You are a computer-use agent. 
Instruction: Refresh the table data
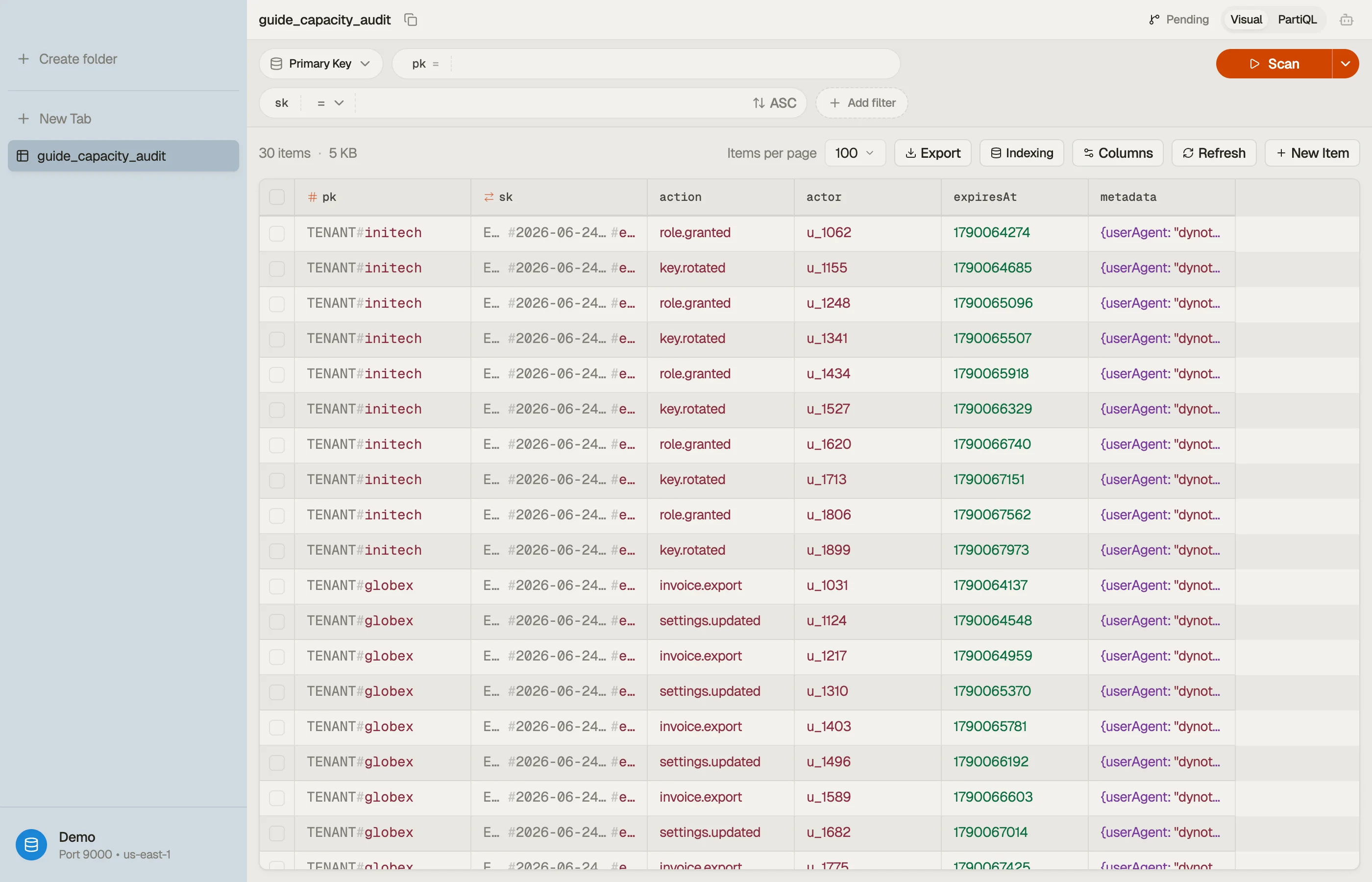(x=1213, y=153)
